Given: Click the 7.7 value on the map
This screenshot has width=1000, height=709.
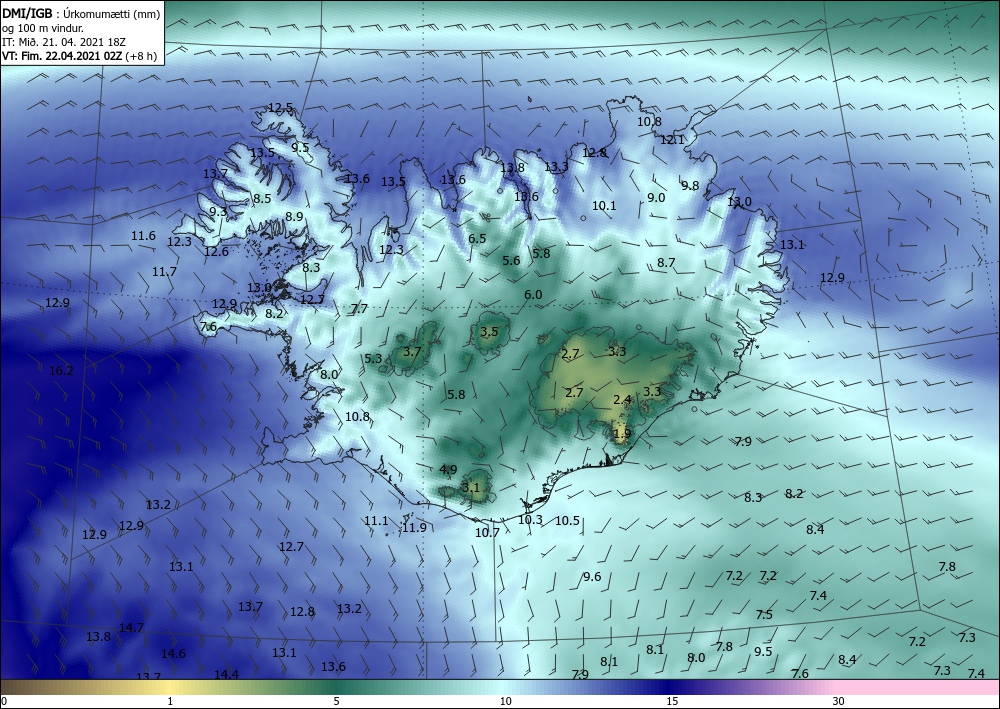Looking at the screenshot, I should coord(359,309).
